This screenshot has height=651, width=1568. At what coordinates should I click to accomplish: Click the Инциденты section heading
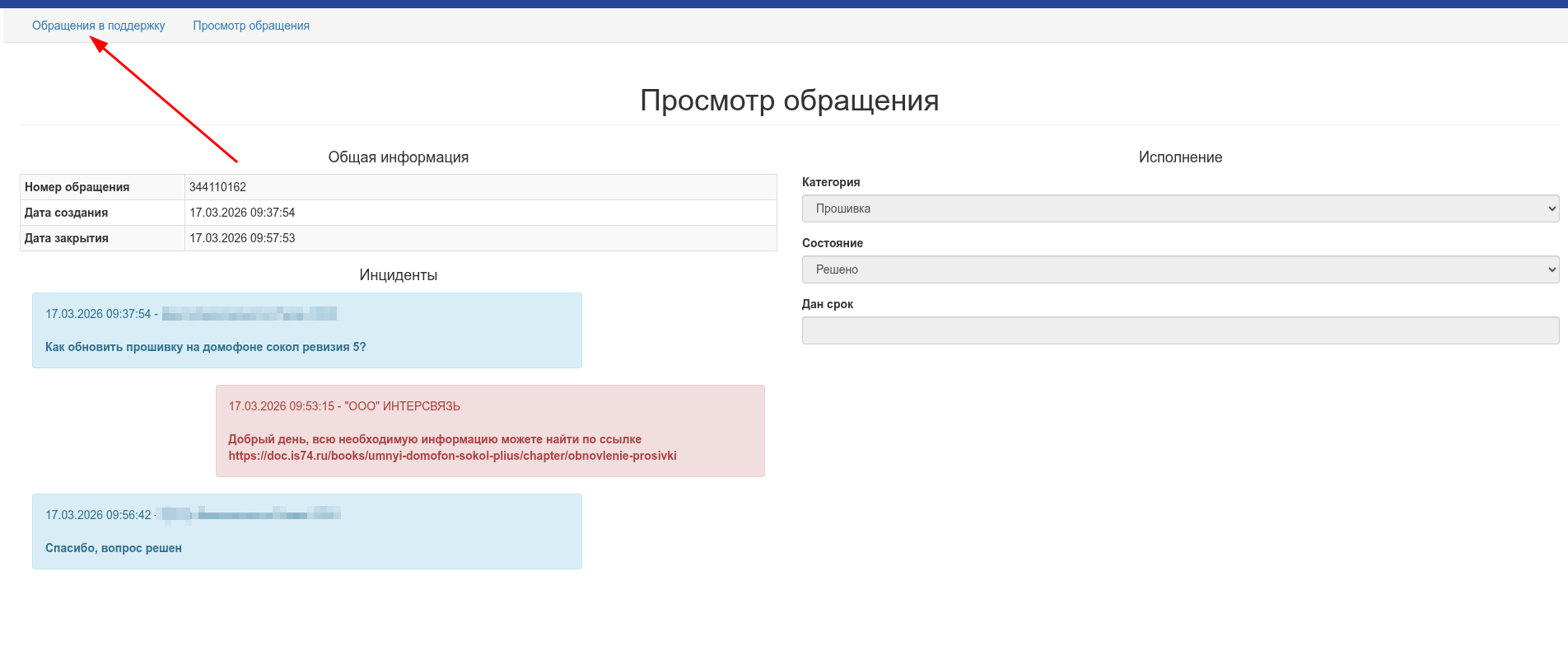coord(398,275)
